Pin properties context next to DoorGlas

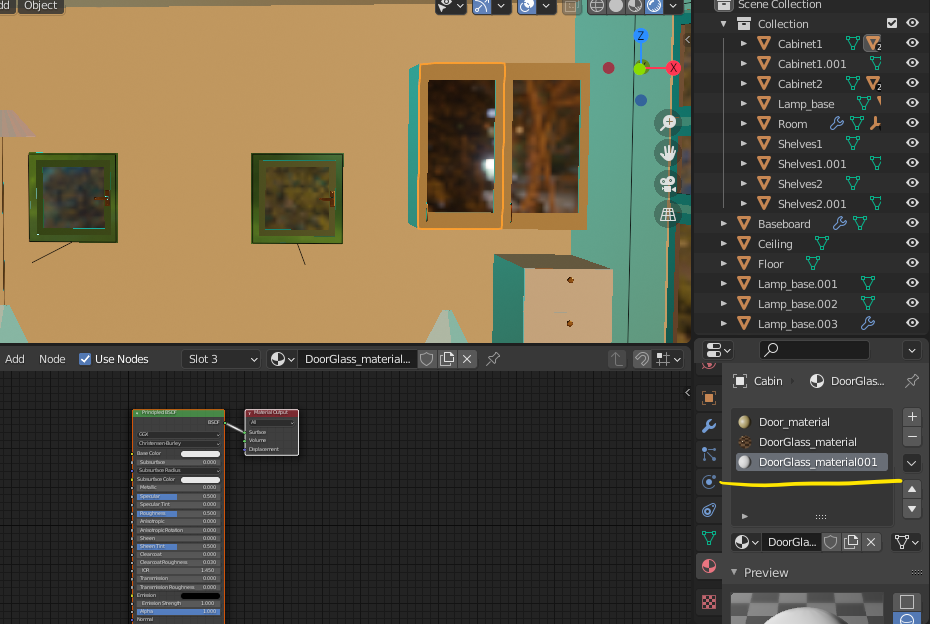click(912, 381)
